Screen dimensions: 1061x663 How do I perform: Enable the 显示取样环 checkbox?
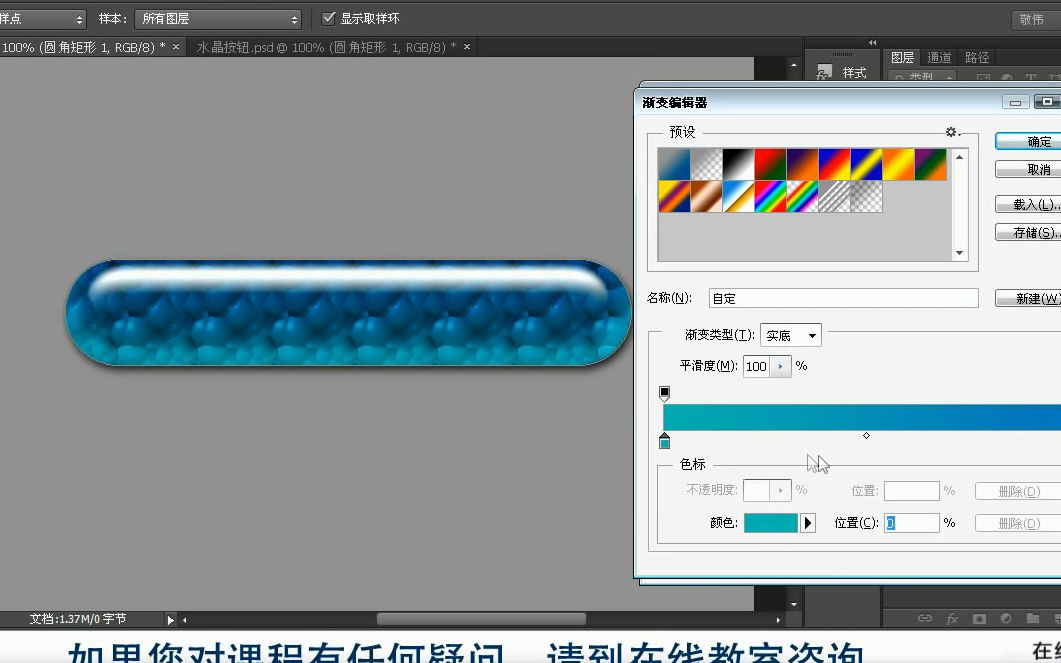329,17
